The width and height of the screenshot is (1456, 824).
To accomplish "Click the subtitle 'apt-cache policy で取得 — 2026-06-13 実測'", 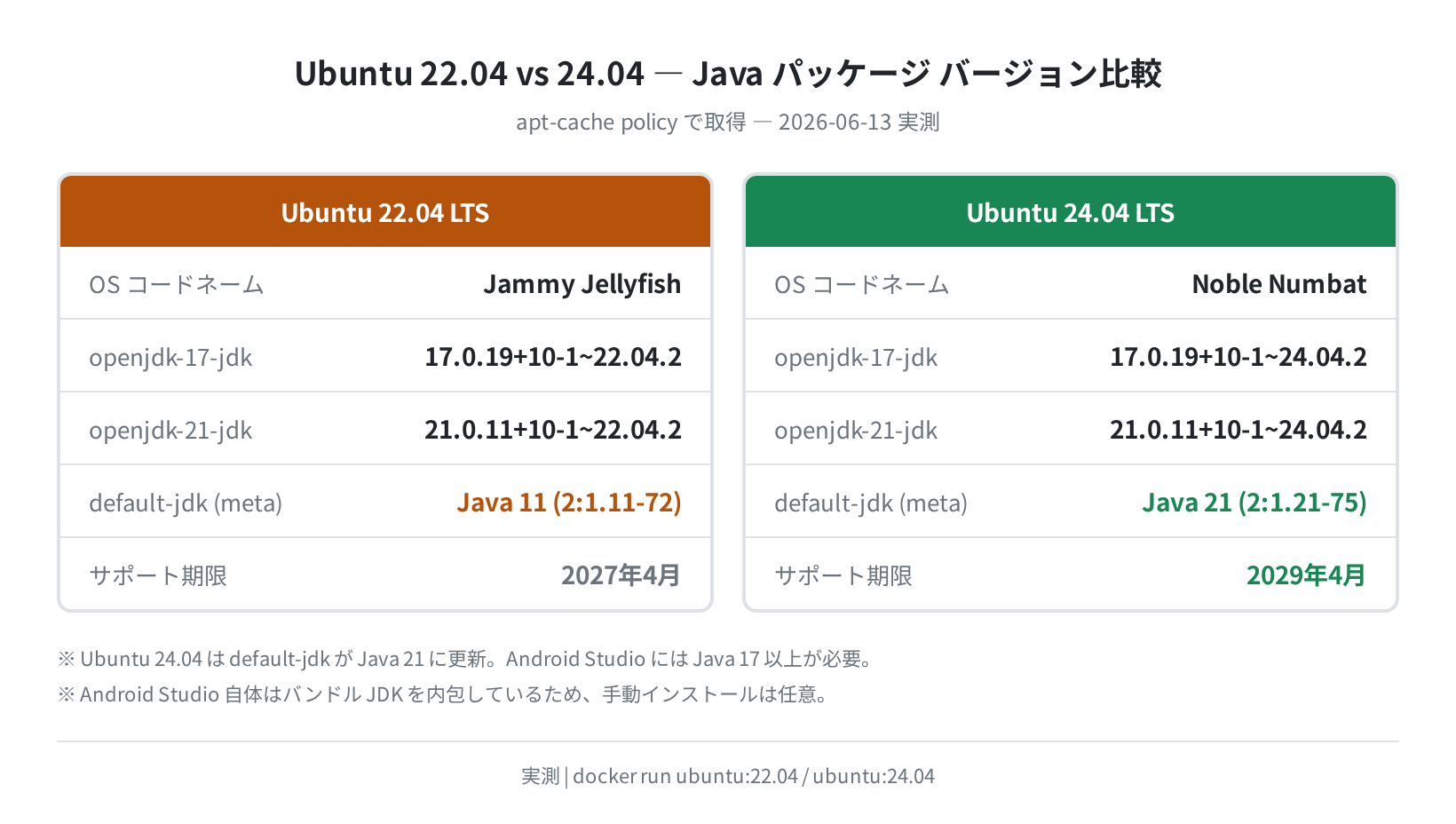I will click(x=728, y=122).
